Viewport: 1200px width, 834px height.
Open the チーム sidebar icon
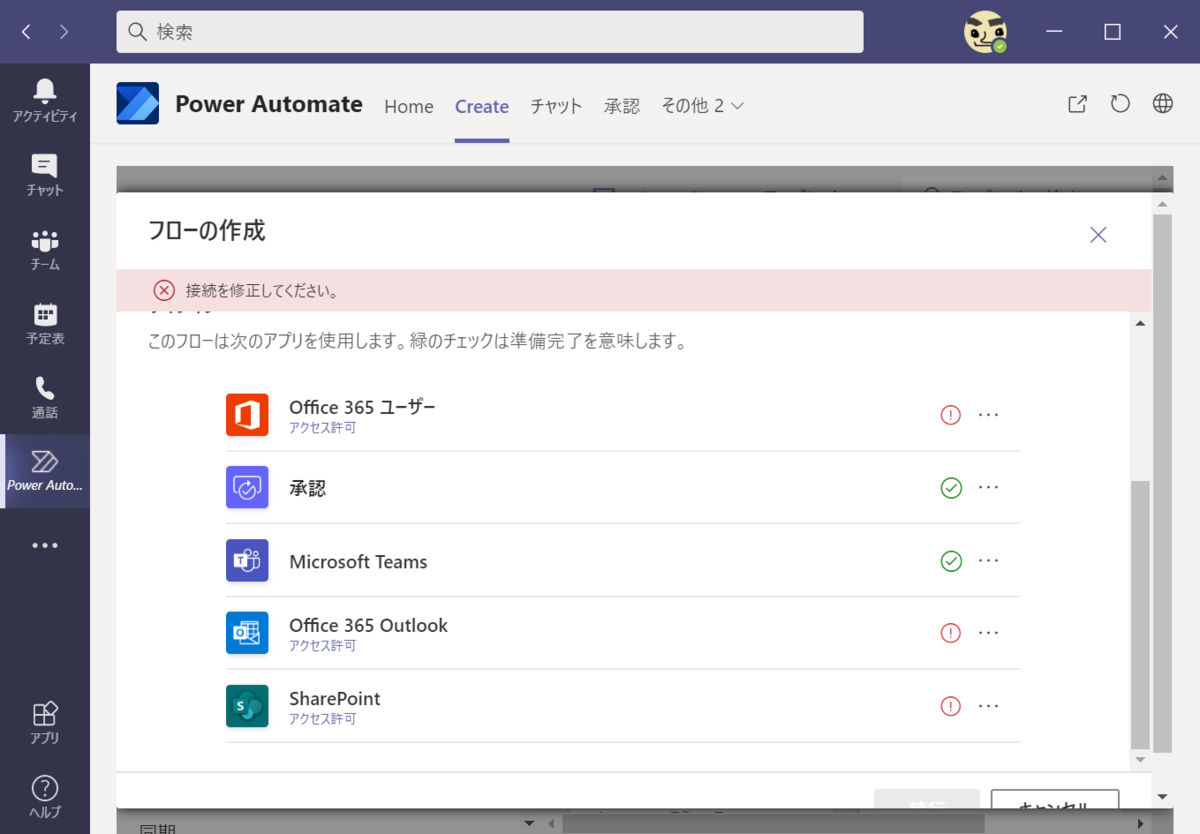tap(44, 249)
